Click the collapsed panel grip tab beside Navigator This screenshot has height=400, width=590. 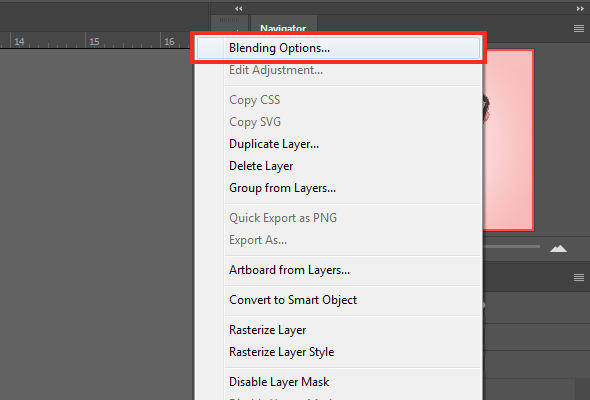229,24
